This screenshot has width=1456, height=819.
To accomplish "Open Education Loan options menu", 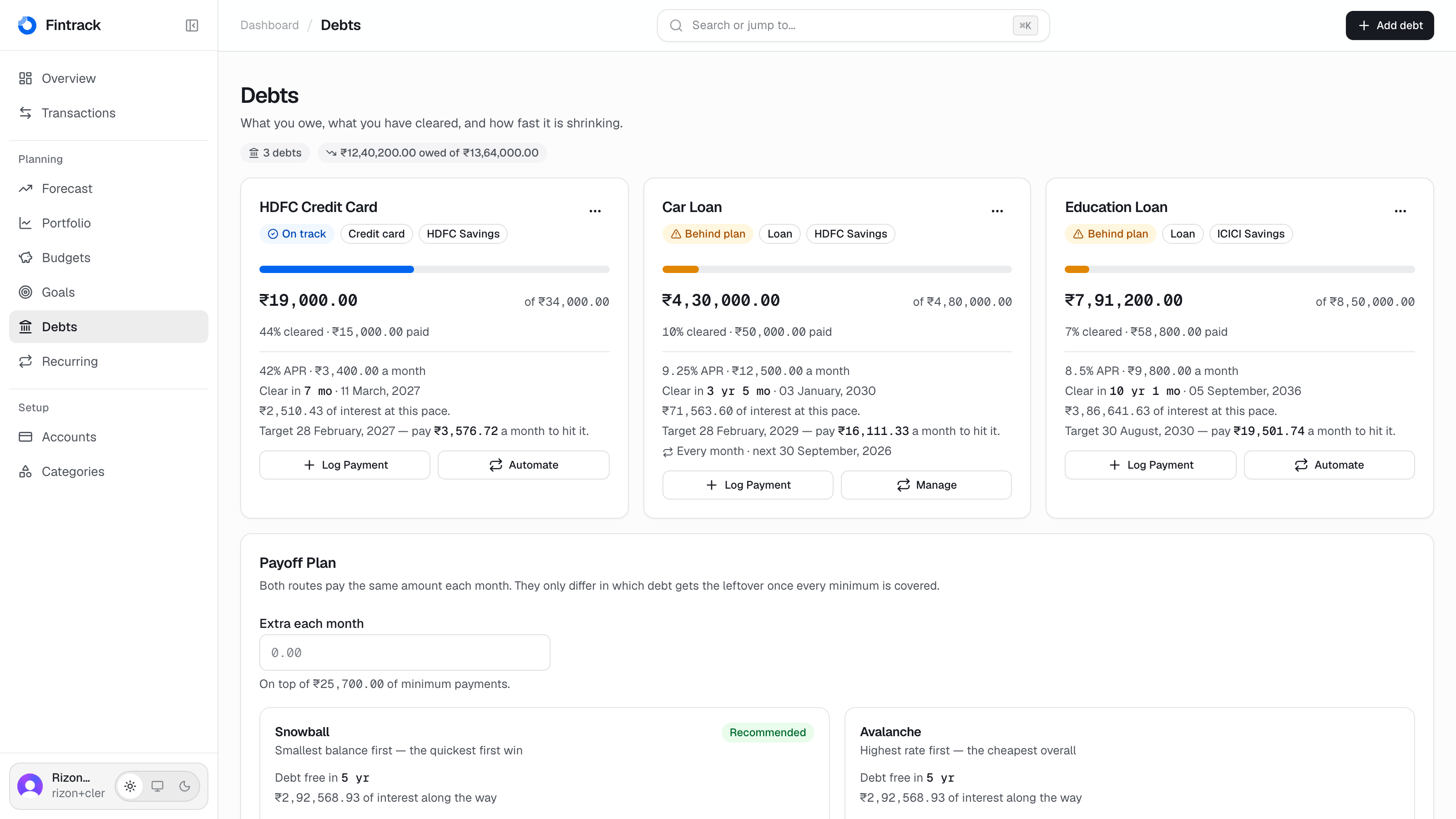I will (1400, 211).
